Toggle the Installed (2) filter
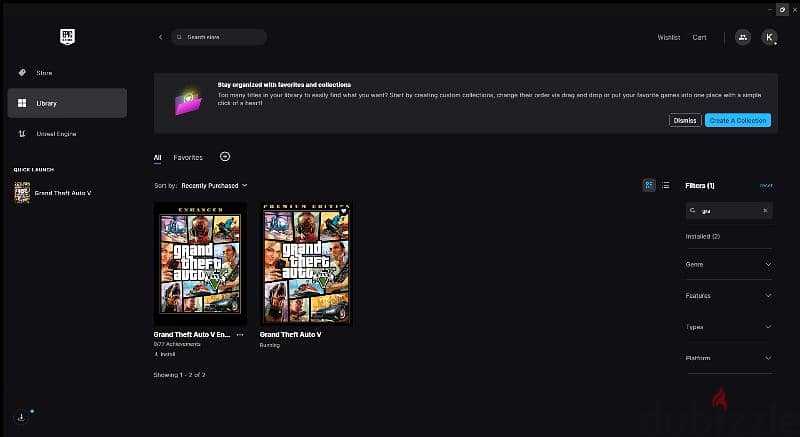This screenshot has width=800, height=437. coord(703,237)
